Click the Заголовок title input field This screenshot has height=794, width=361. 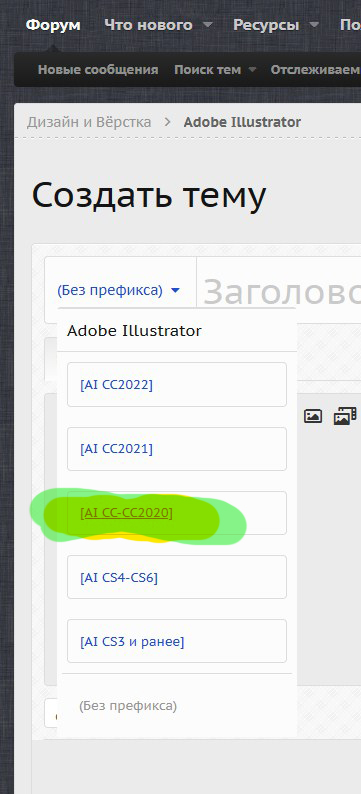click(x=279, y=291)
